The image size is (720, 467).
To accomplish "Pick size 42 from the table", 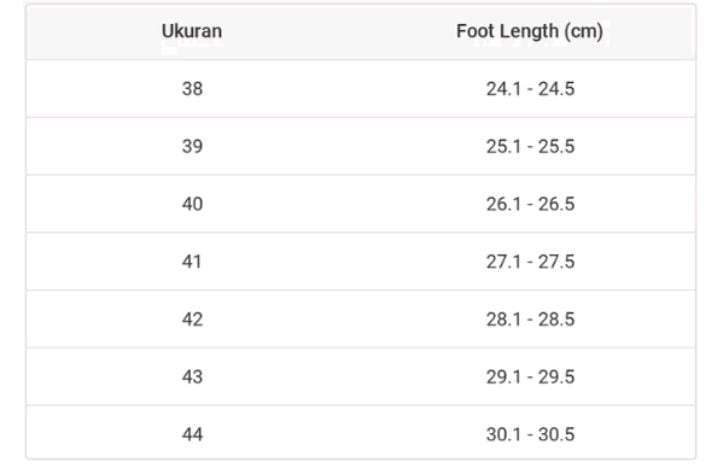I will coord(192,319).
